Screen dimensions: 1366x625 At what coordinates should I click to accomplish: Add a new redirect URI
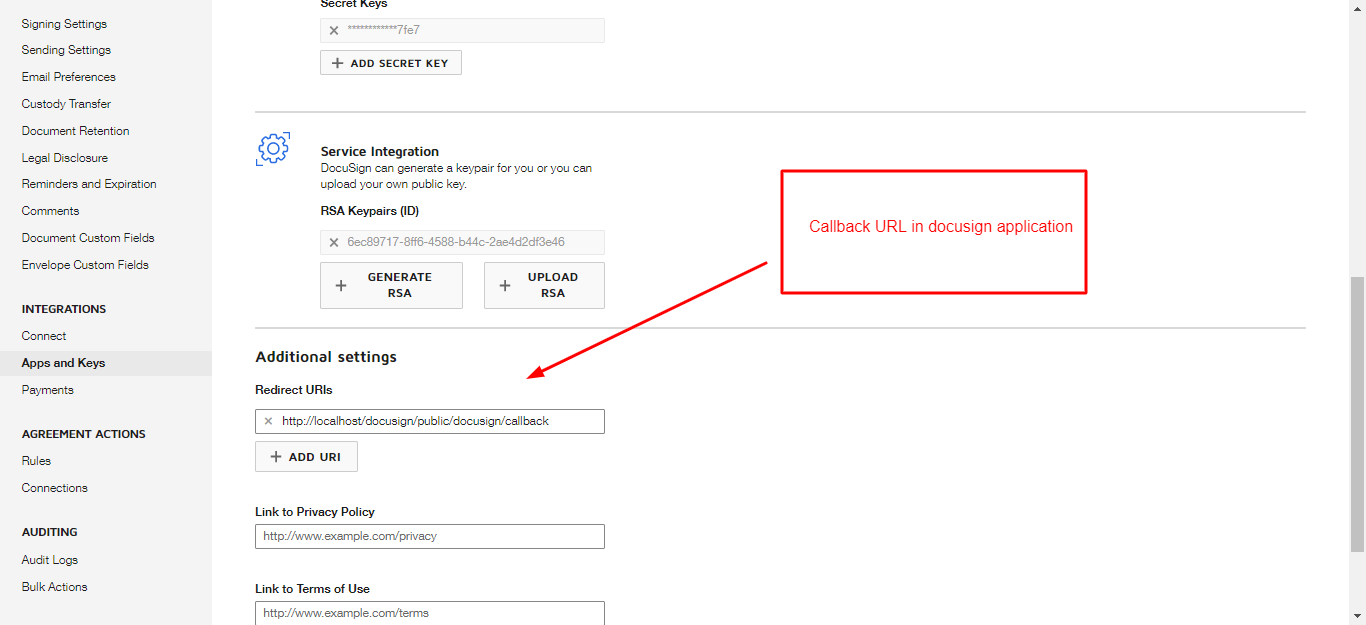pos(306,457)
